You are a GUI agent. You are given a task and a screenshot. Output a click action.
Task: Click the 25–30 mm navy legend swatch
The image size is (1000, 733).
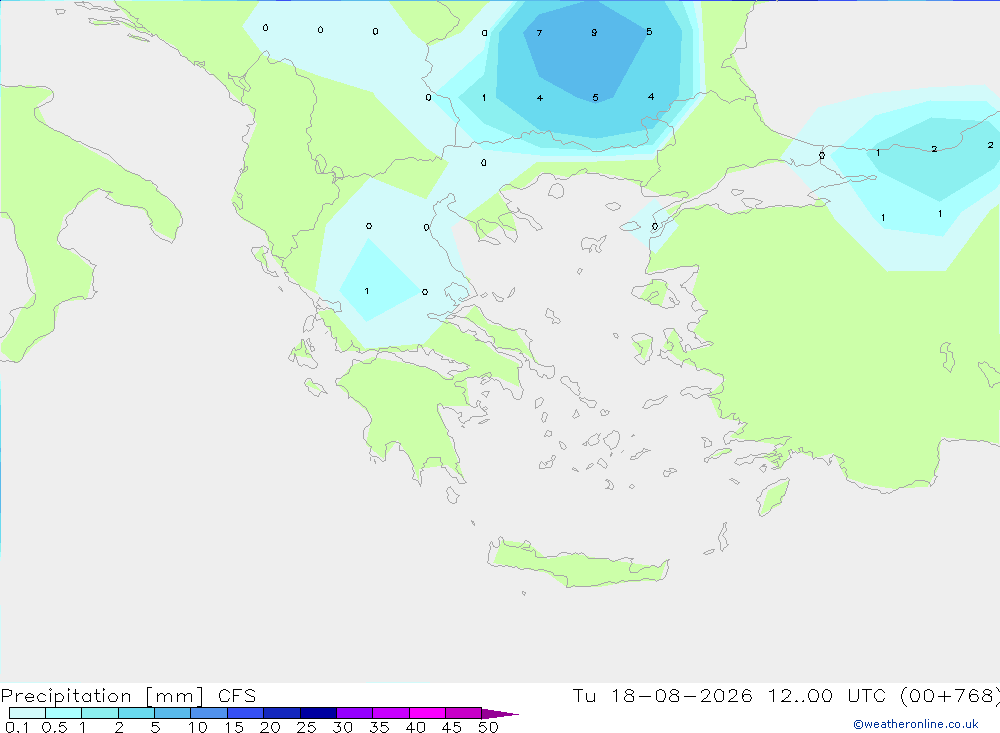(318, 713)
